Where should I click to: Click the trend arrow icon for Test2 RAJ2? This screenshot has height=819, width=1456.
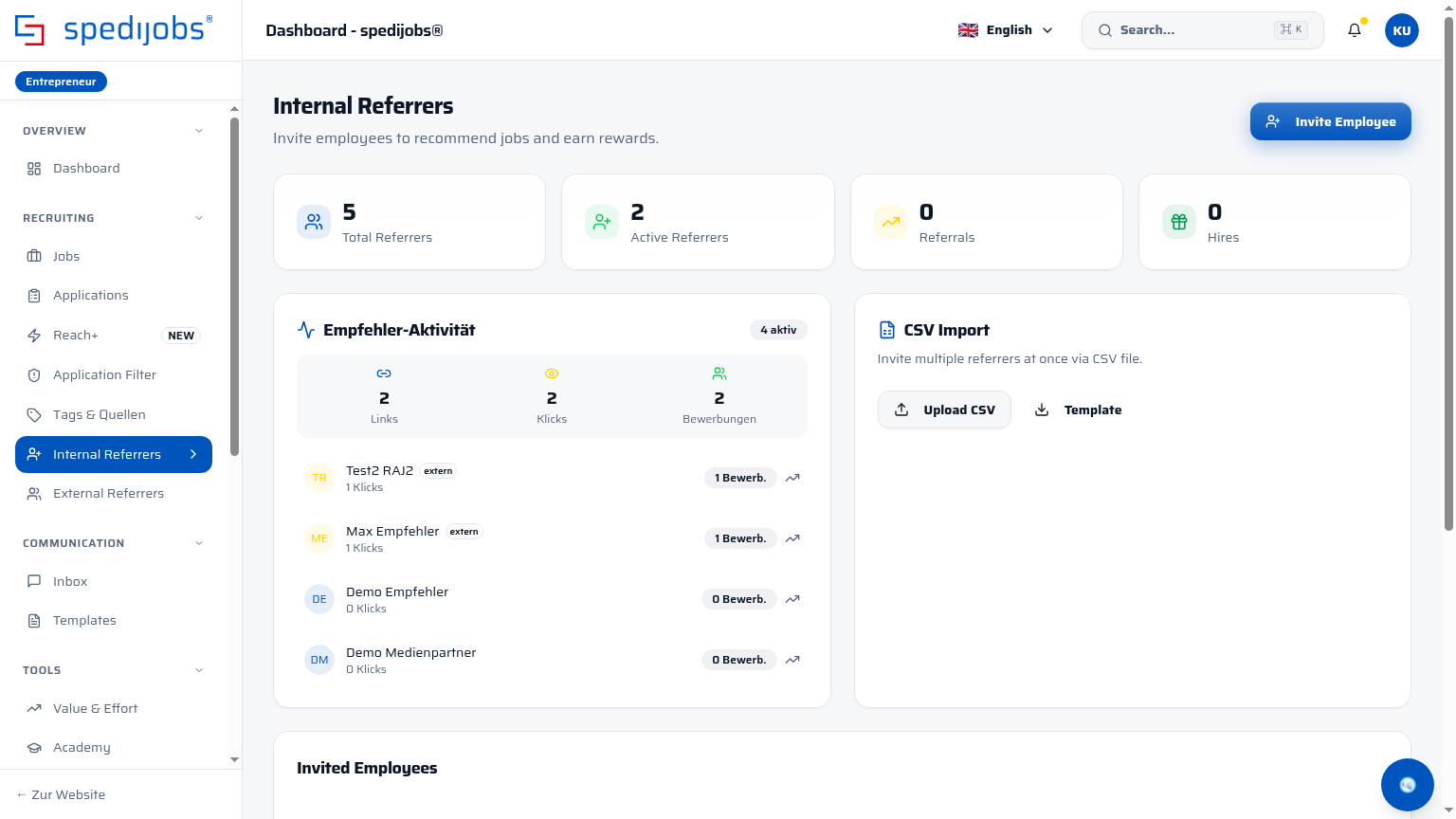point(792,478)
